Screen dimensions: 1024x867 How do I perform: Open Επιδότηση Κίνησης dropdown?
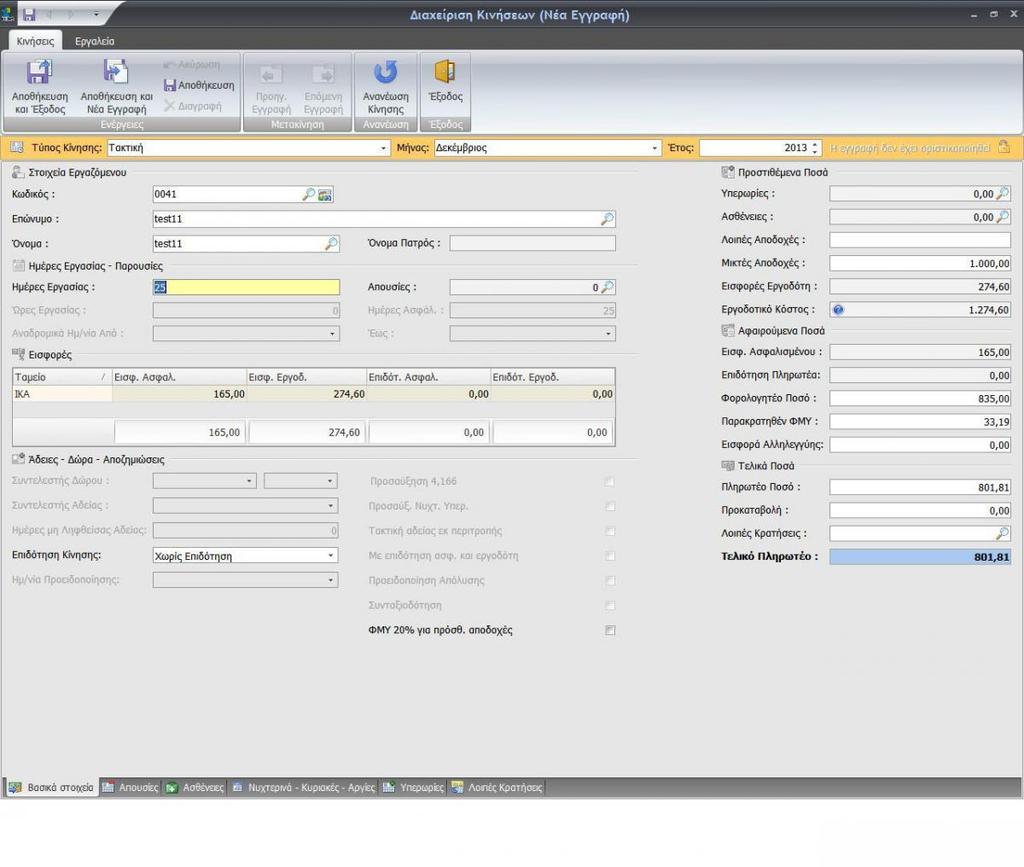click(x=330, y=556)
